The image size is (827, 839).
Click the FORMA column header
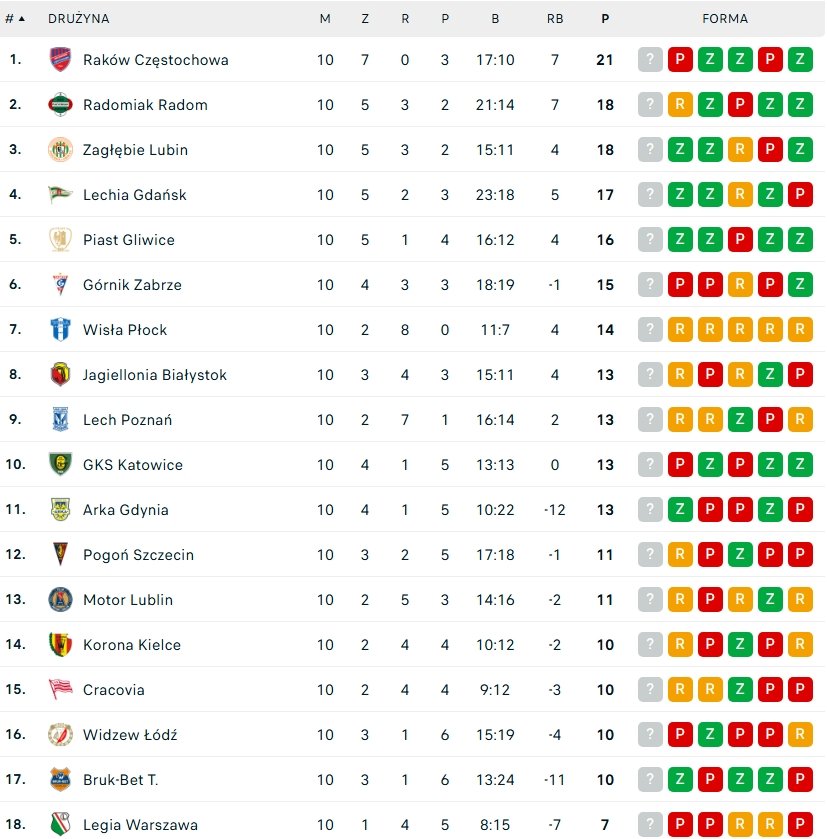(x=725, y=19)
